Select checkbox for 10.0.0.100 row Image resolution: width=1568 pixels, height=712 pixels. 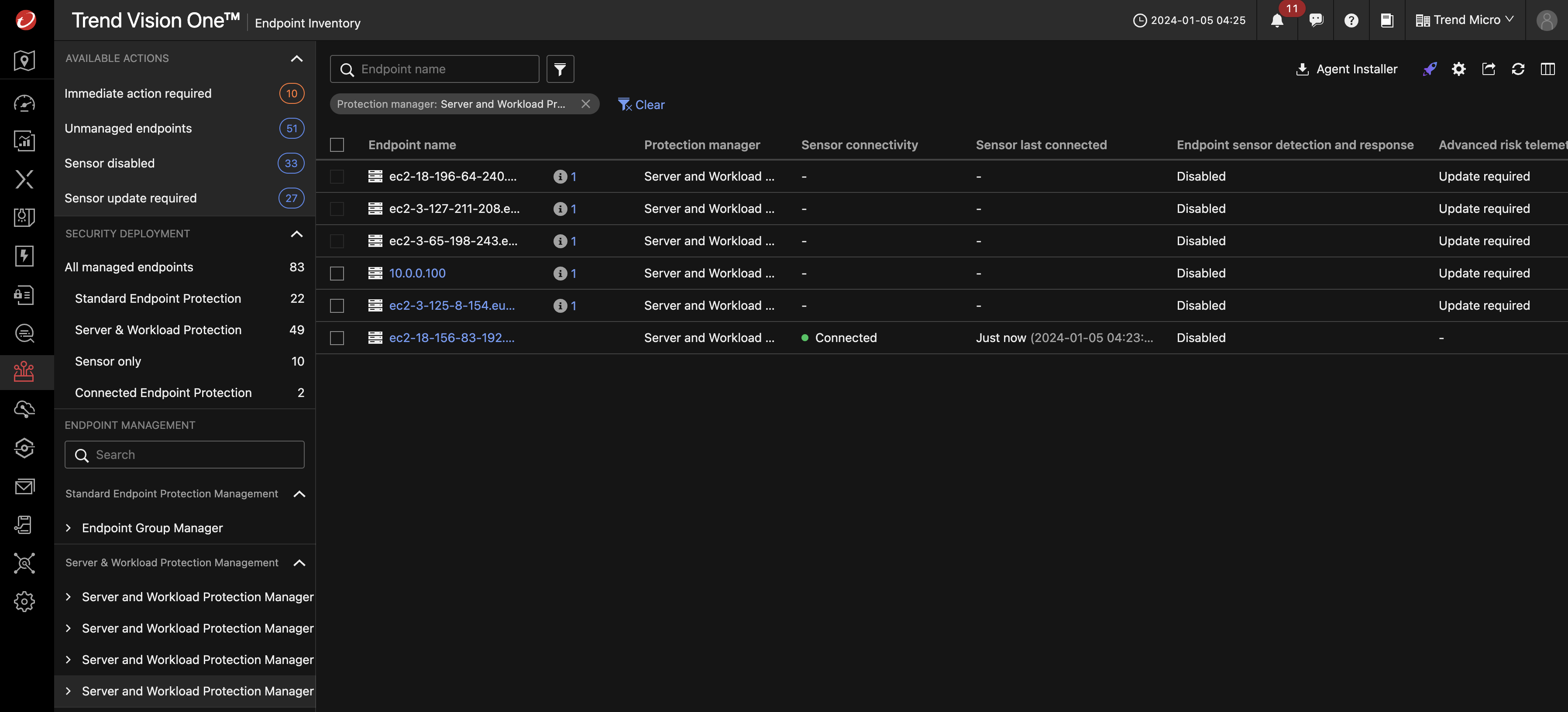pos(337,273)
